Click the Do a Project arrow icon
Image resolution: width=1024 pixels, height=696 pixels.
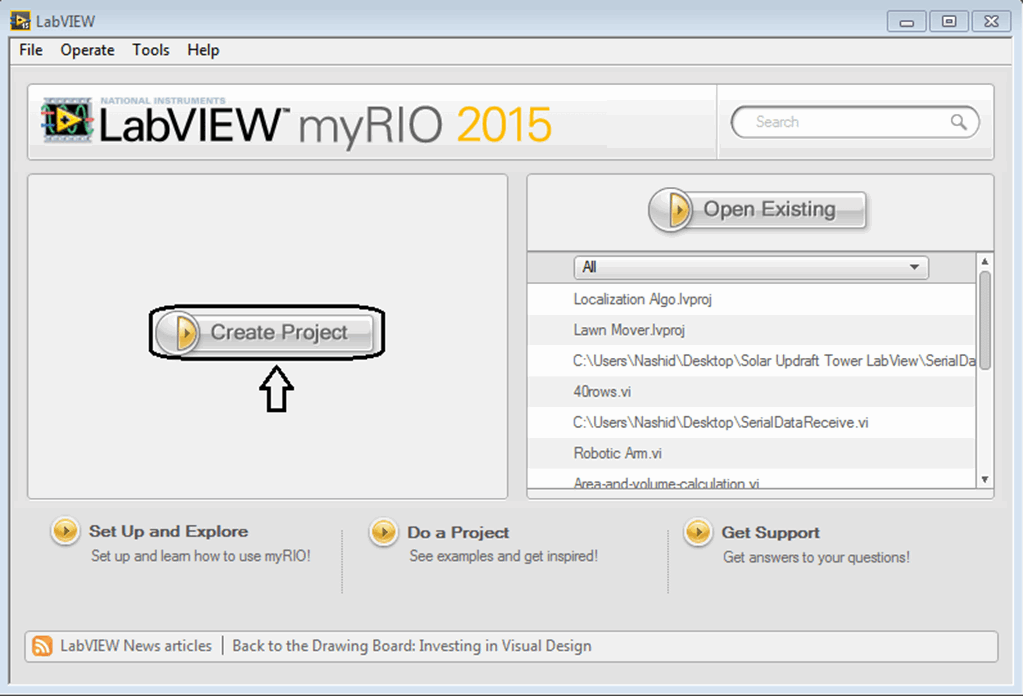pos(383,533)
